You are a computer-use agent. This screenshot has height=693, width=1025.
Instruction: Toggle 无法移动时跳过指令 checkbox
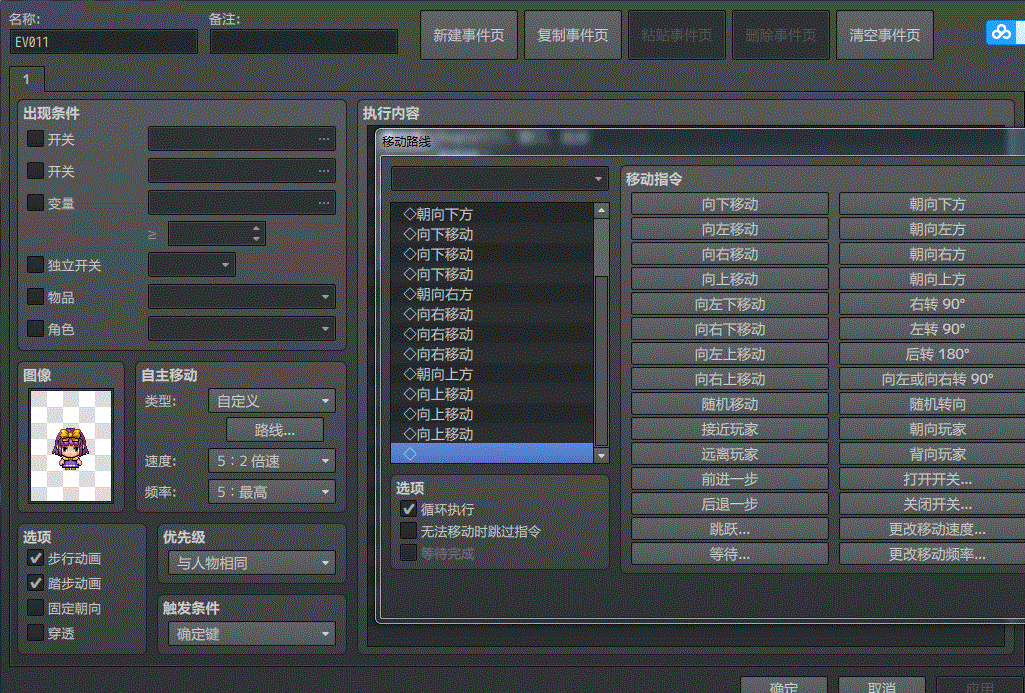pyautogui.click(x=409, y=531)
